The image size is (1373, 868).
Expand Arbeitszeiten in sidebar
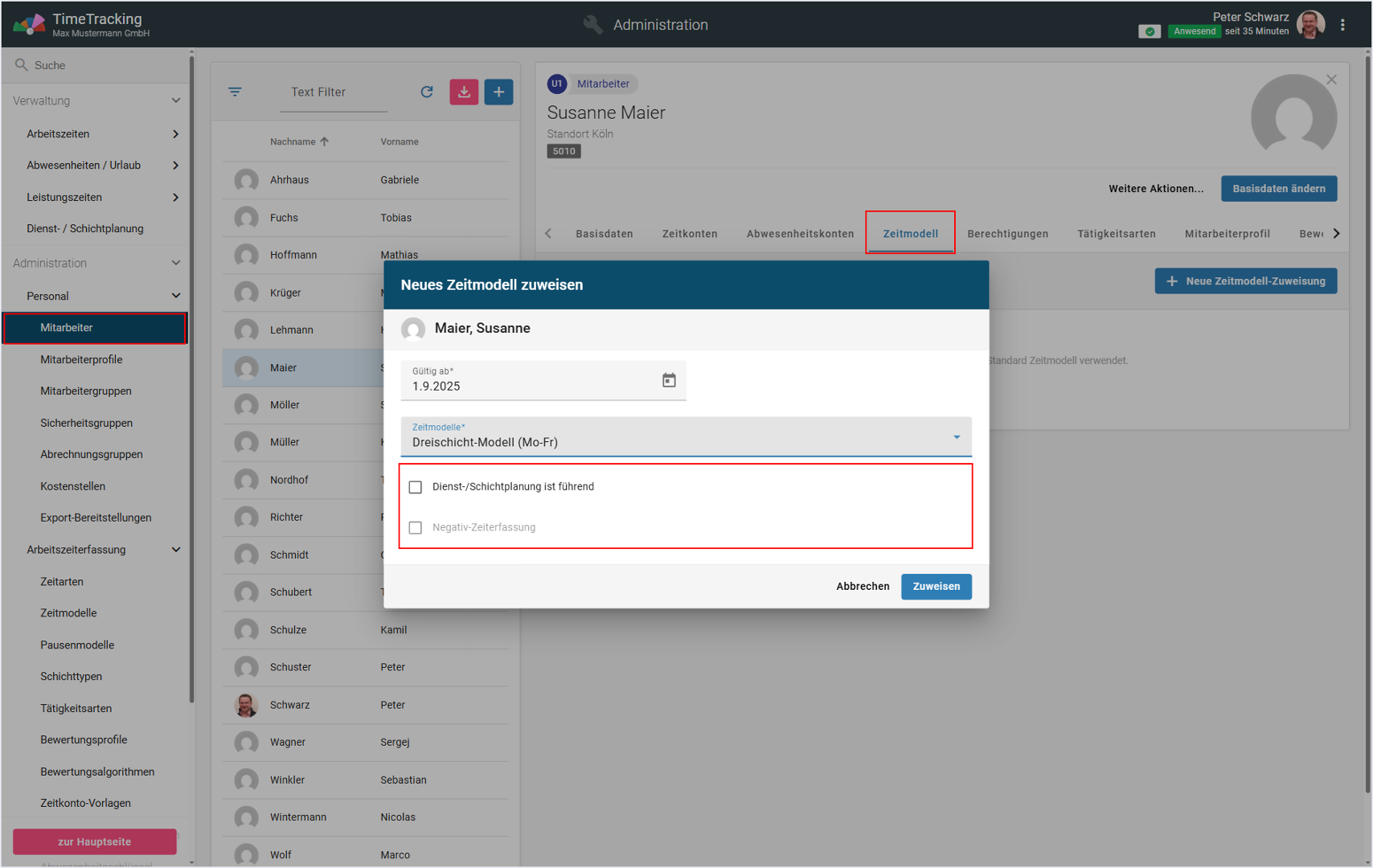tap(175, 134)
